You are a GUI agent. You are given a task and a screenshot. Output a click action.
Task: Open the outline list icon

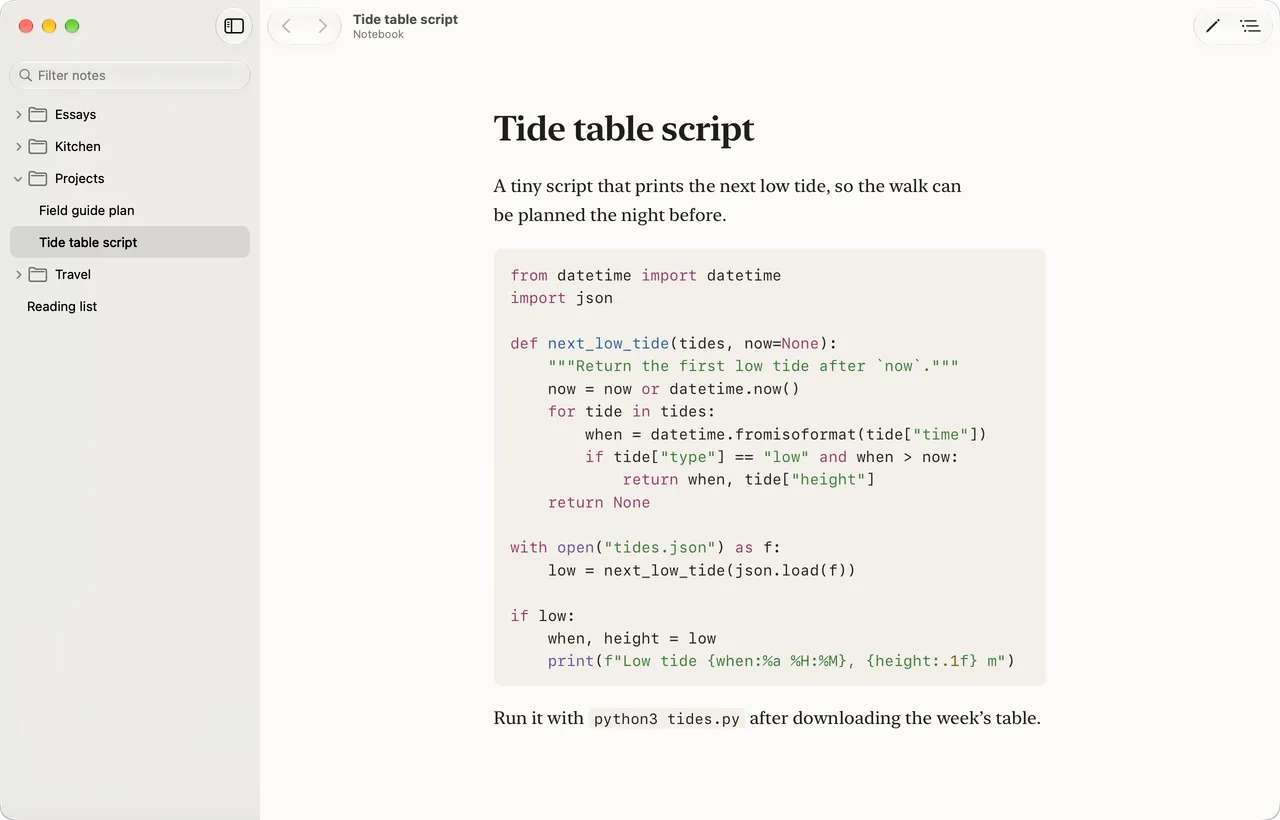tap(1249, 26)
